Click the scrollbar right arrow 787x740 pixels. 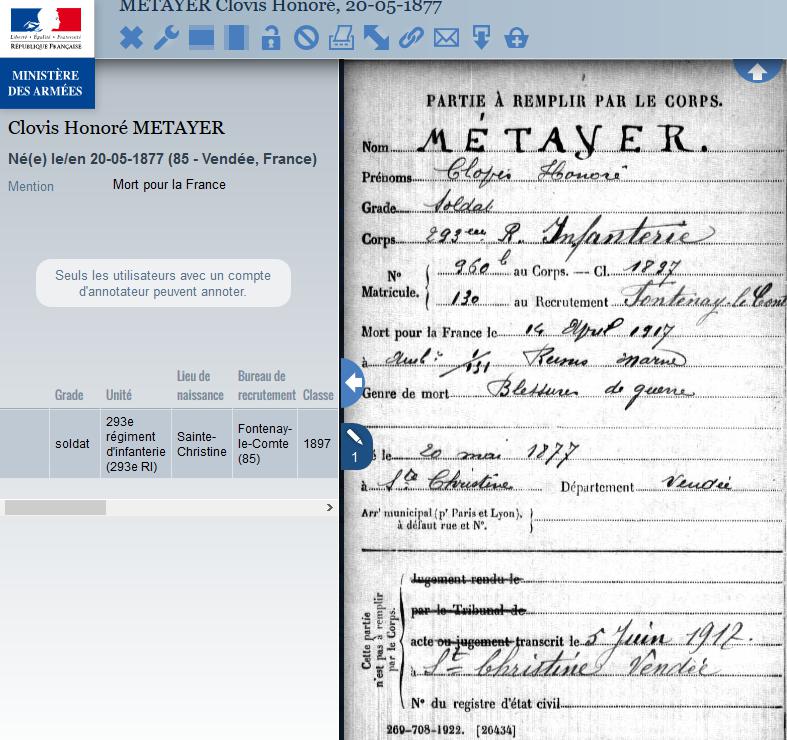coord(330,508)
